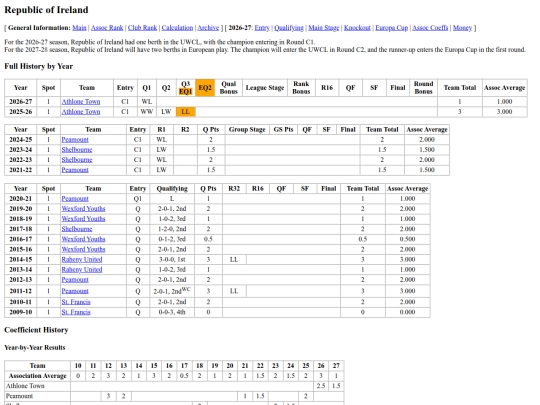Open Raheny United in the 2013-14 row

[x=82, y=269]
